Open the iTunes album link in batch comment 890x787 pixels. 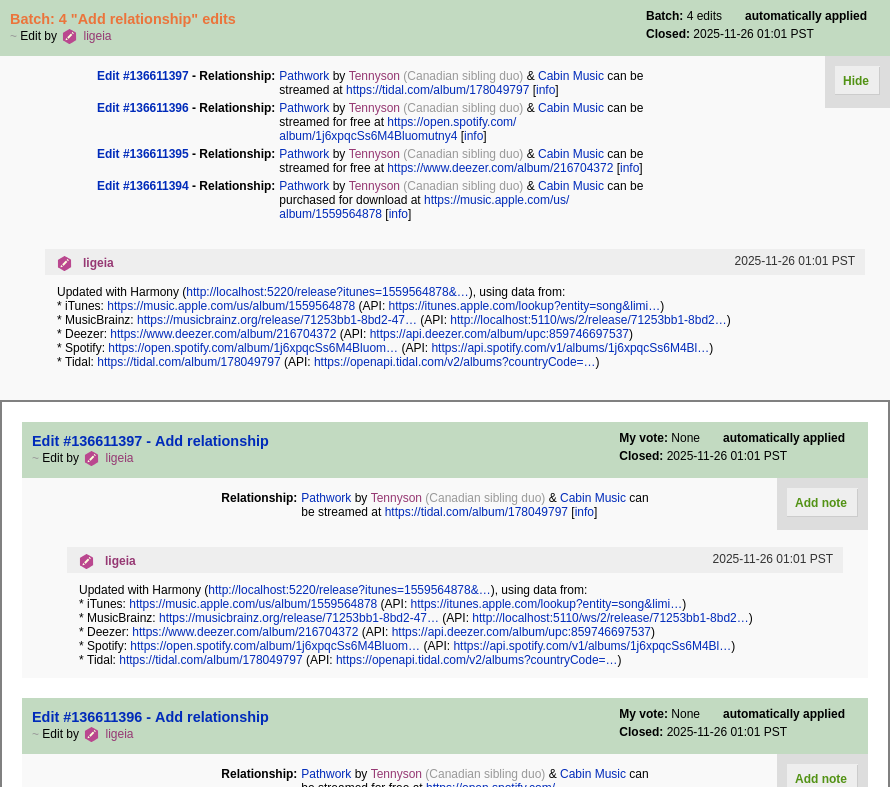[231, 306]
